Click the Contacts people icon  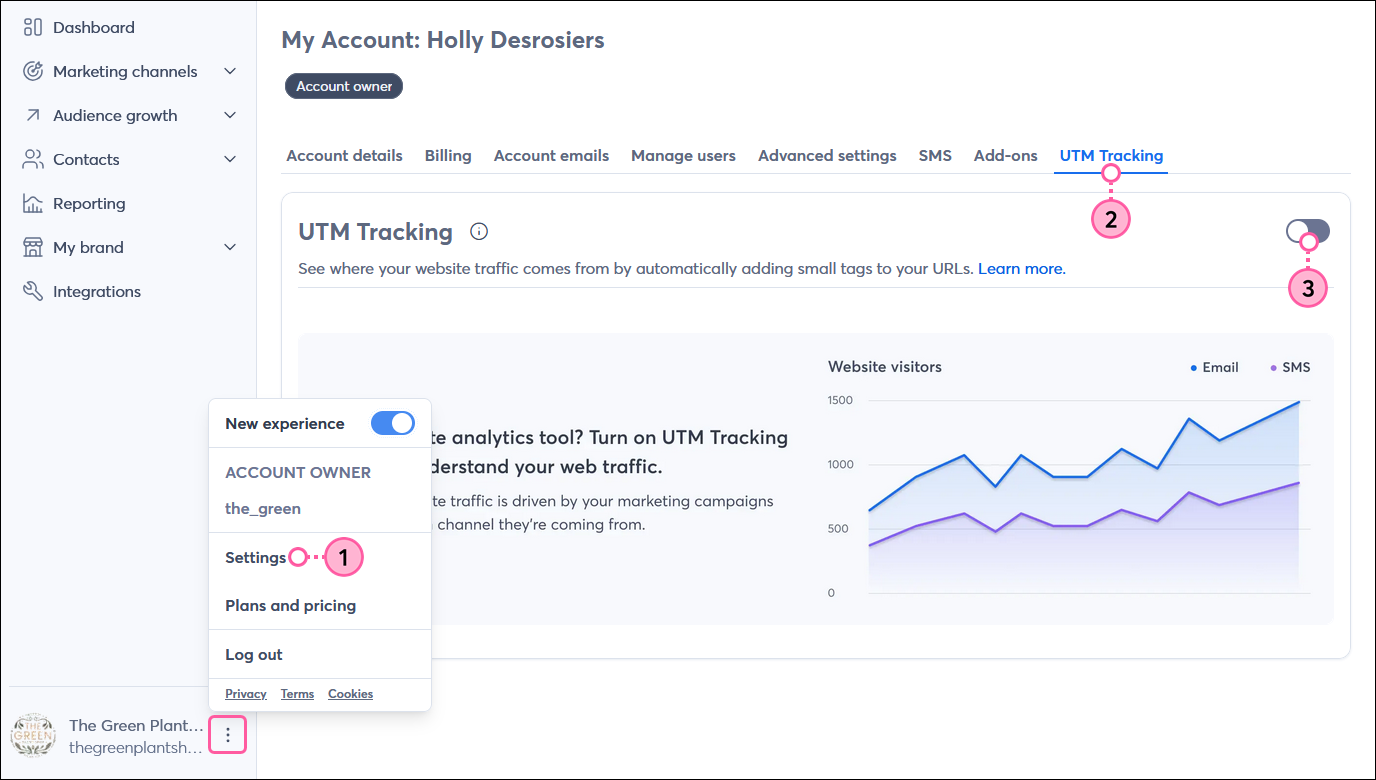[33, 159]
